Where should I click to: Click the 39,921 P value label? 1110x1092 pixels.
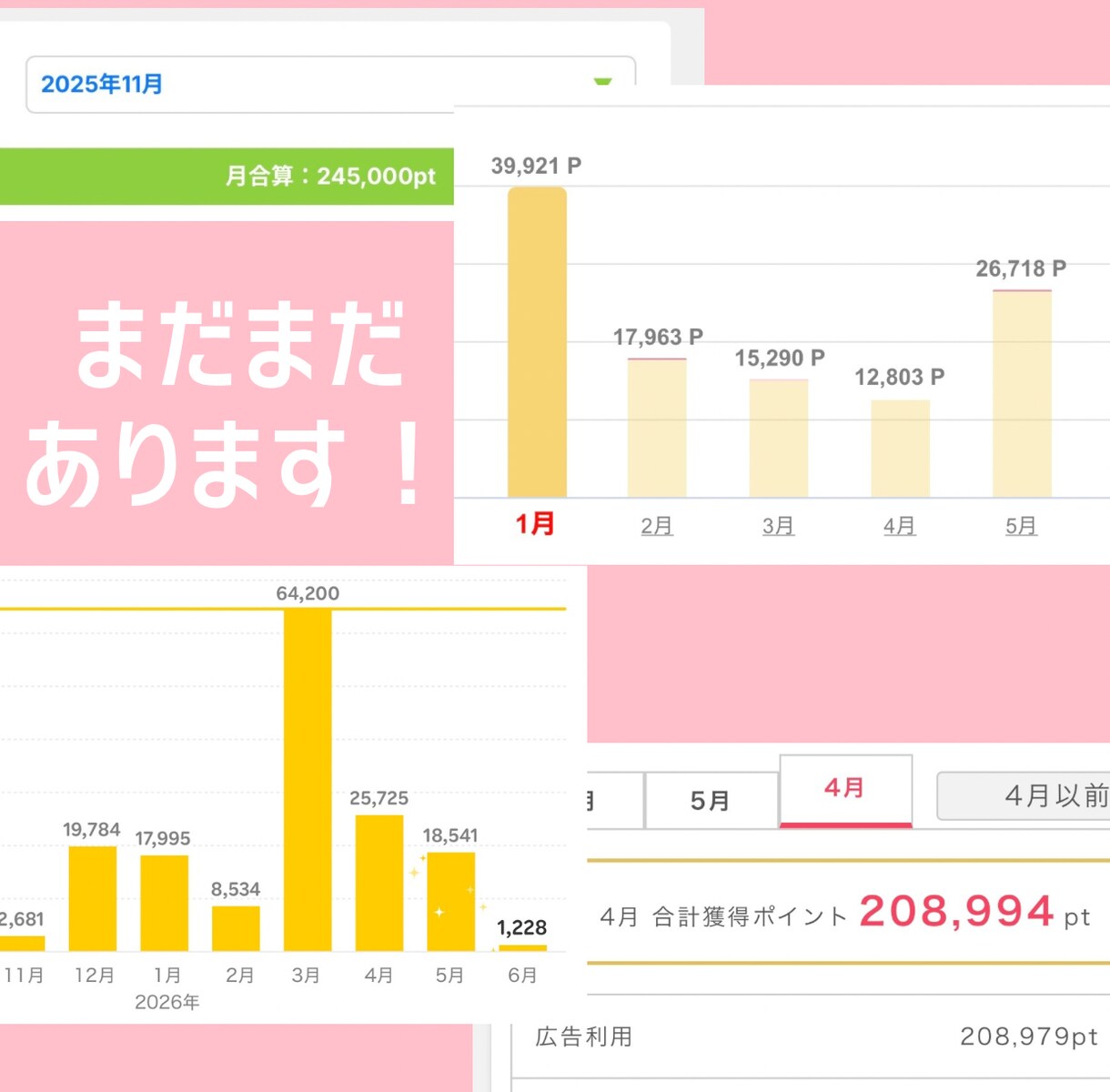tap(536, 166)
